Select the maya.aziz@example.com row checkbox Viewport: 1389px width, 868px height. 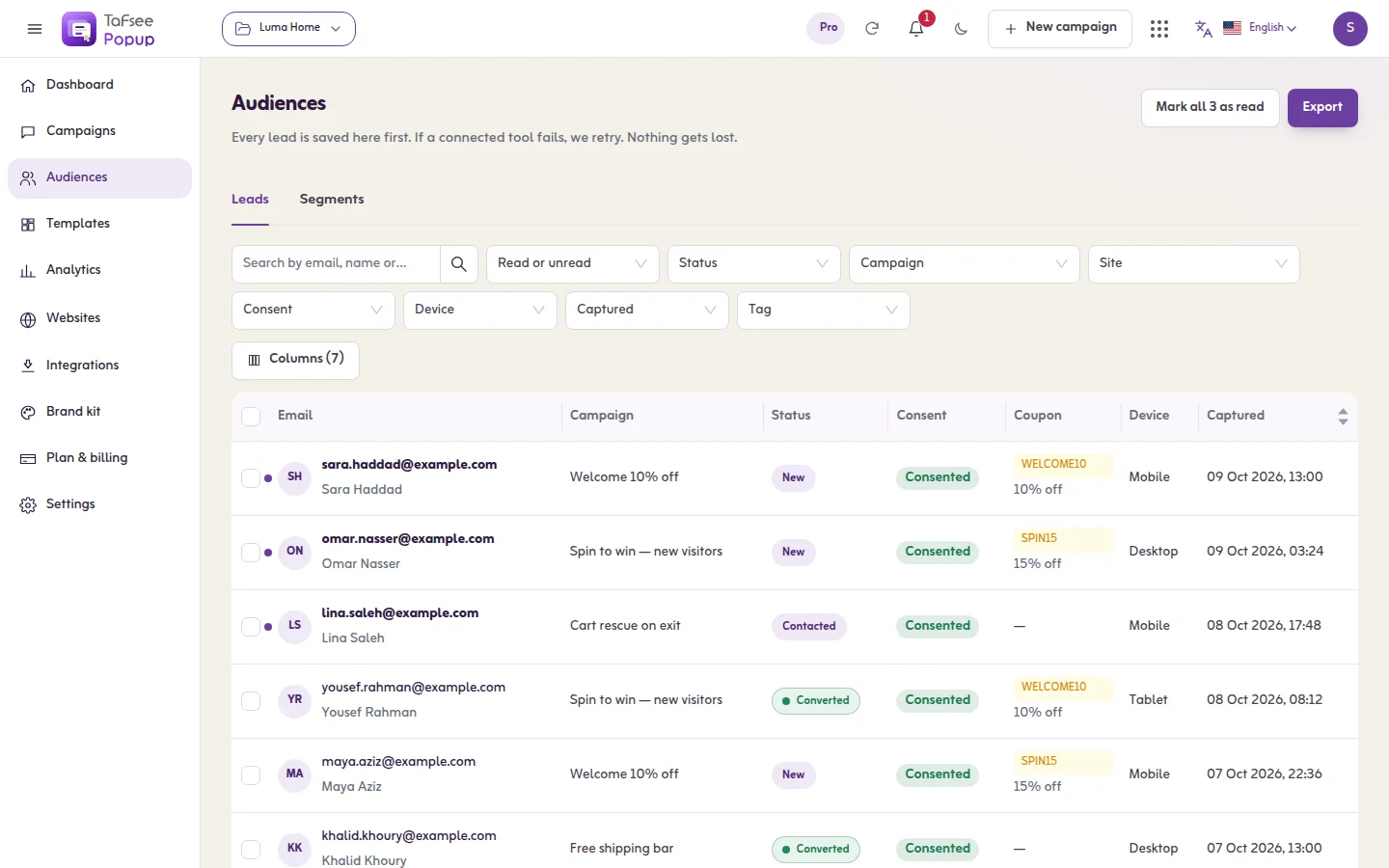tap(251, 774)
